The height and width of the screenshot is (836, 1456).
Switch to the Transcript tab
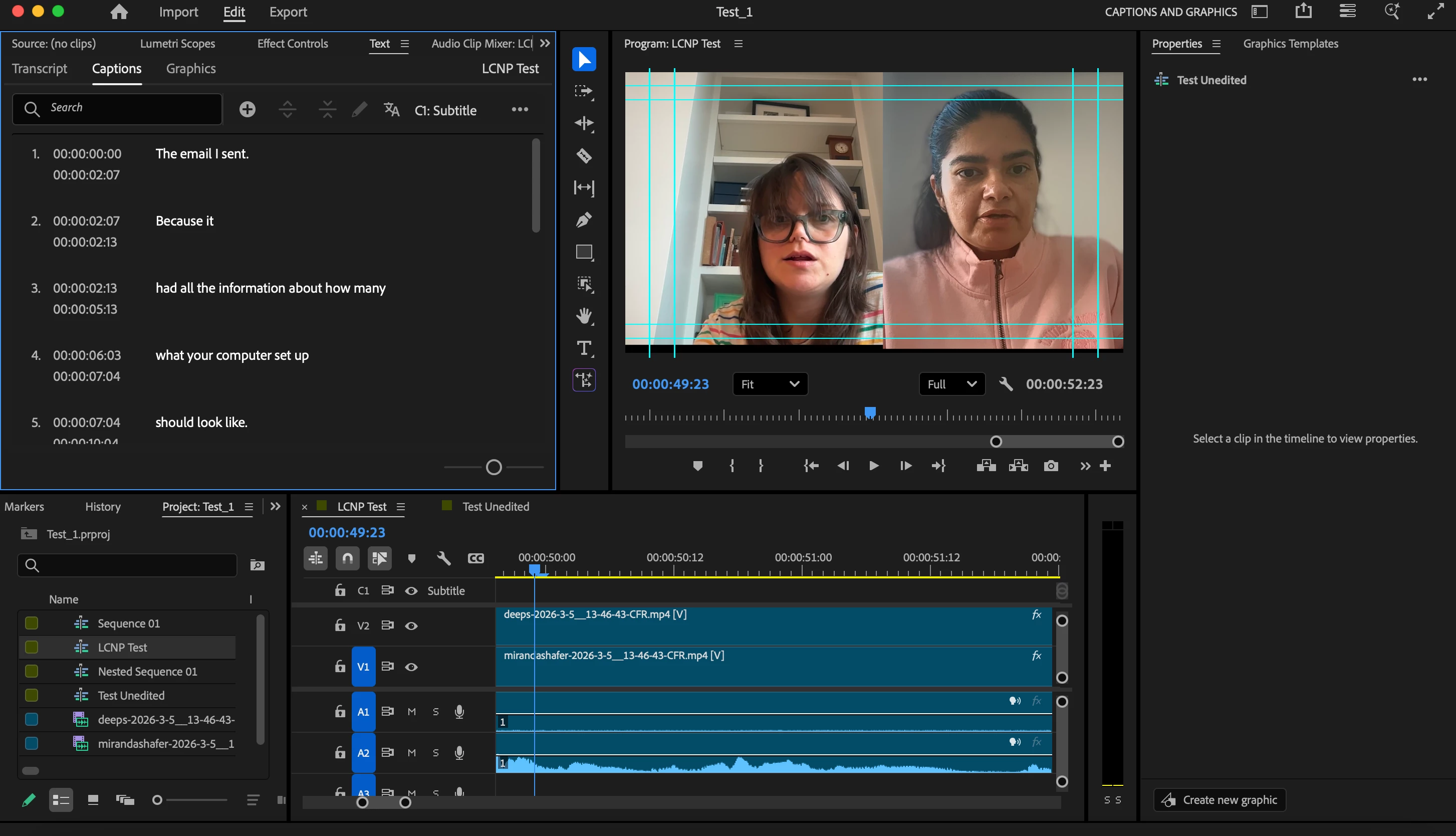(40, 68)
